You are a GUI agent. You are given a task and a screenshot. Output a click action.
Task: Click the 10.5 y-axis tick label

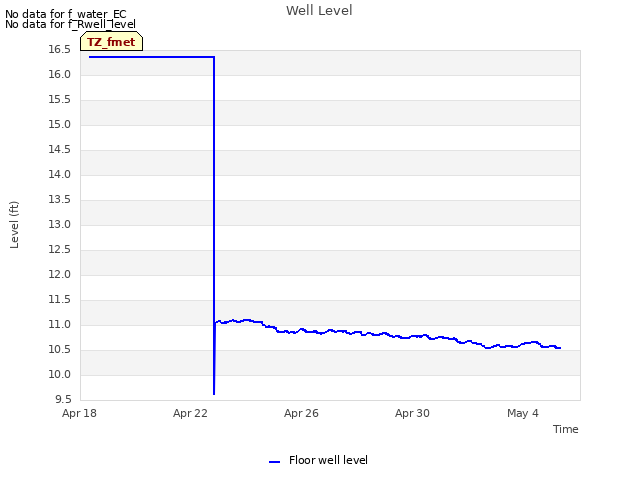pos(60,349)
